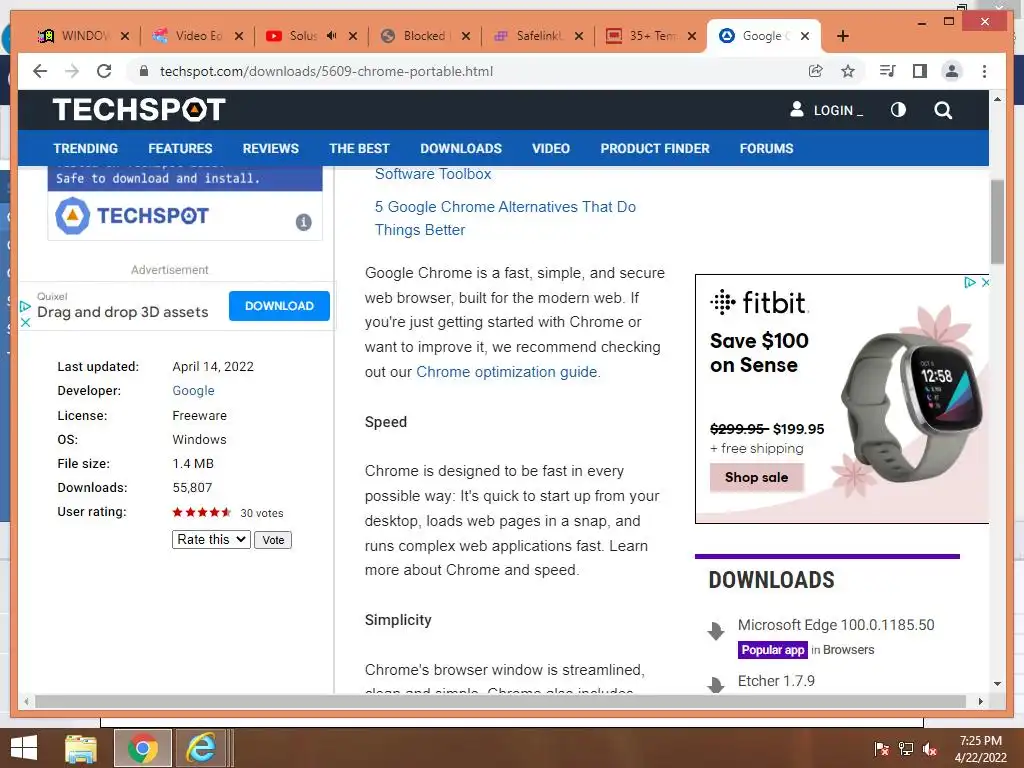Open Microsoft Edge 100.0.1185.50 download link
The height and width of the screenshot is (768, 1024).
(836, 625)
